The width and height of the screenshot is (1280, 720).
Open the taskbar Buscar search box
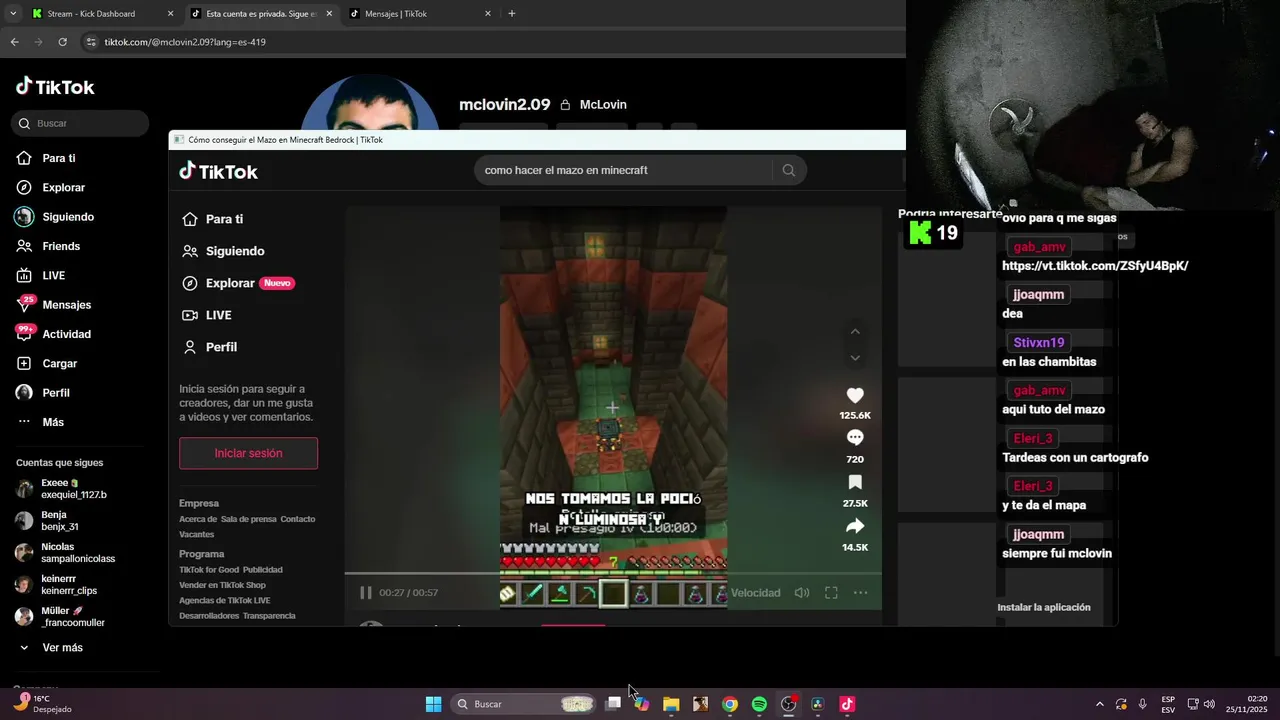(x=524, y=704)
